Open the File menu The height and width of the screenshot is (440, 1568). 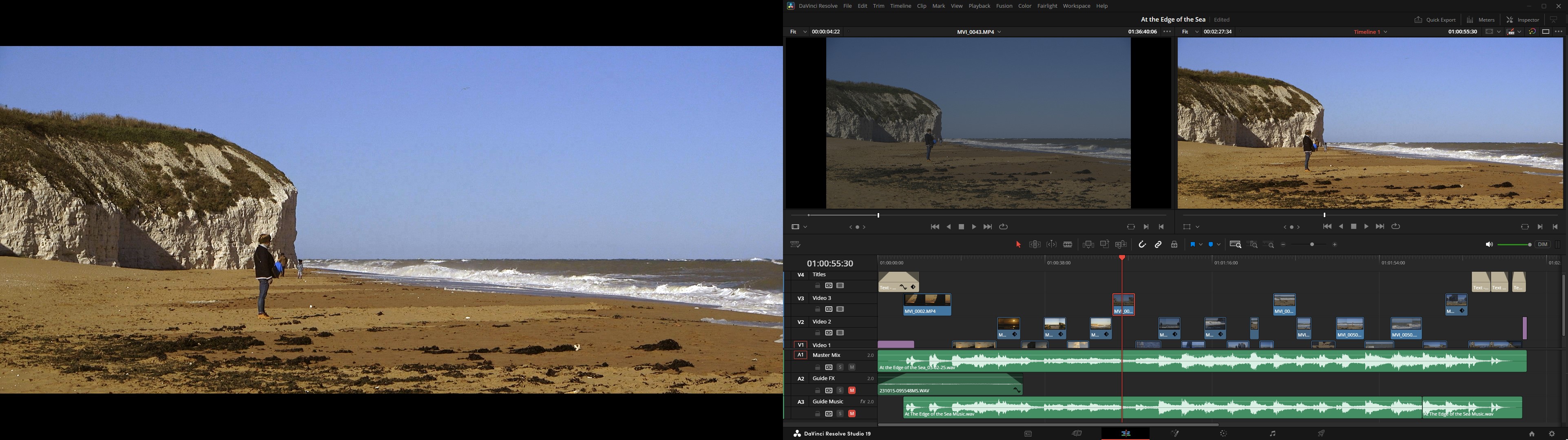(847, 6)
